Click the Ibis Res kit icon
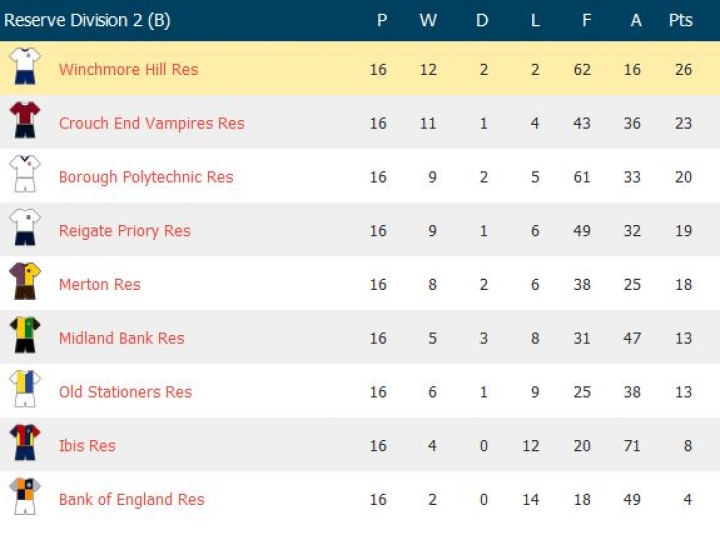Screen dimensions: 720x535 point(24,443)
